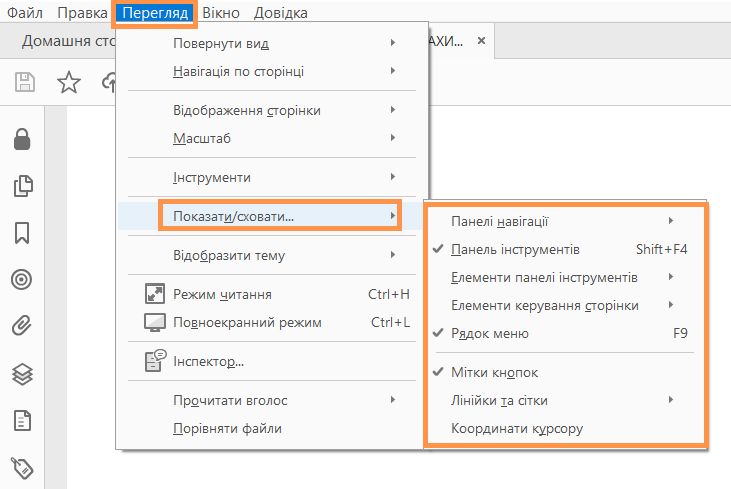The width and height of the screenshot is (731, 489).
Task: Click the target destinations sidebar icon
Action: (22, 279)
